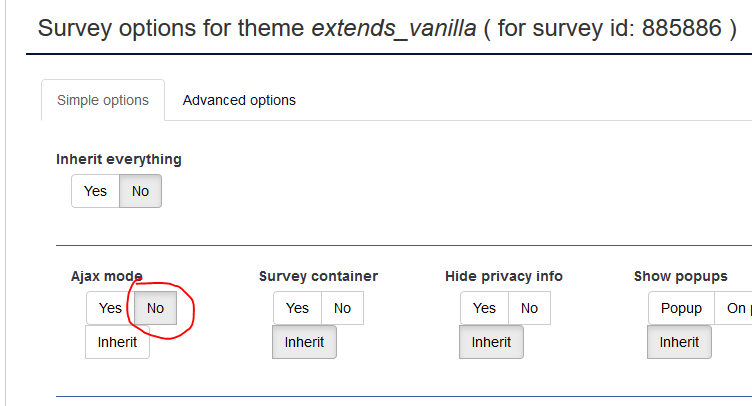Open the Simple options tab
This screenshot has width=752, height=406.
(103, 100)
